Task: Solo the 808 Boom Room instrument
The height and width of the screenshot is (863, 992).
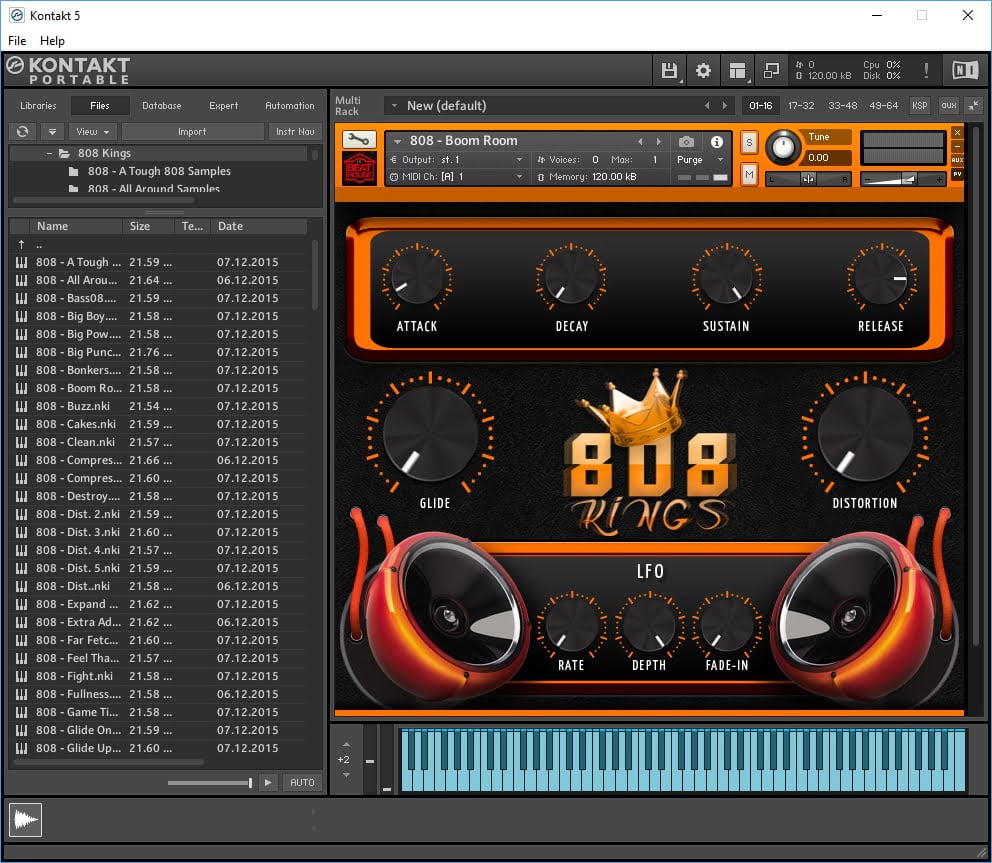Action: [749, 142]
